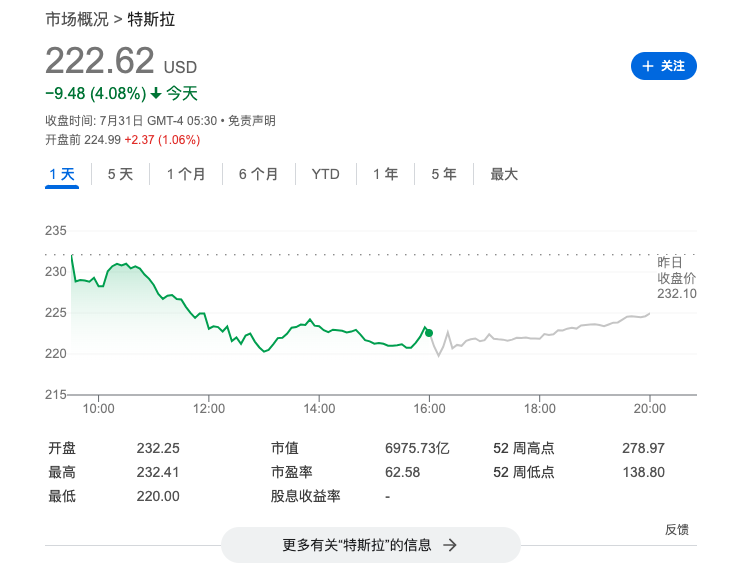Open the 免责声明 disclaimer link
748x572 pixels.
click(x=251, y=121)
